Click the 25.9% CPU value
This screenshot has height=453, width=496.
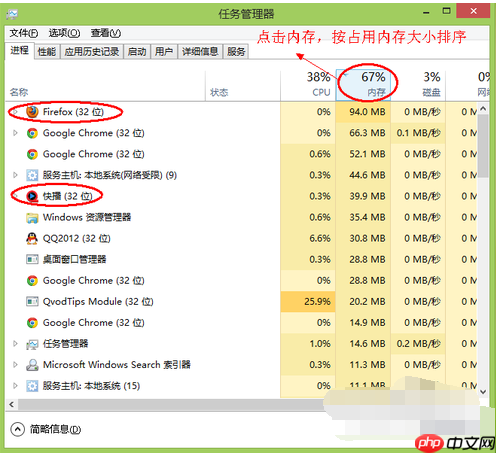(x=317, y=302)
